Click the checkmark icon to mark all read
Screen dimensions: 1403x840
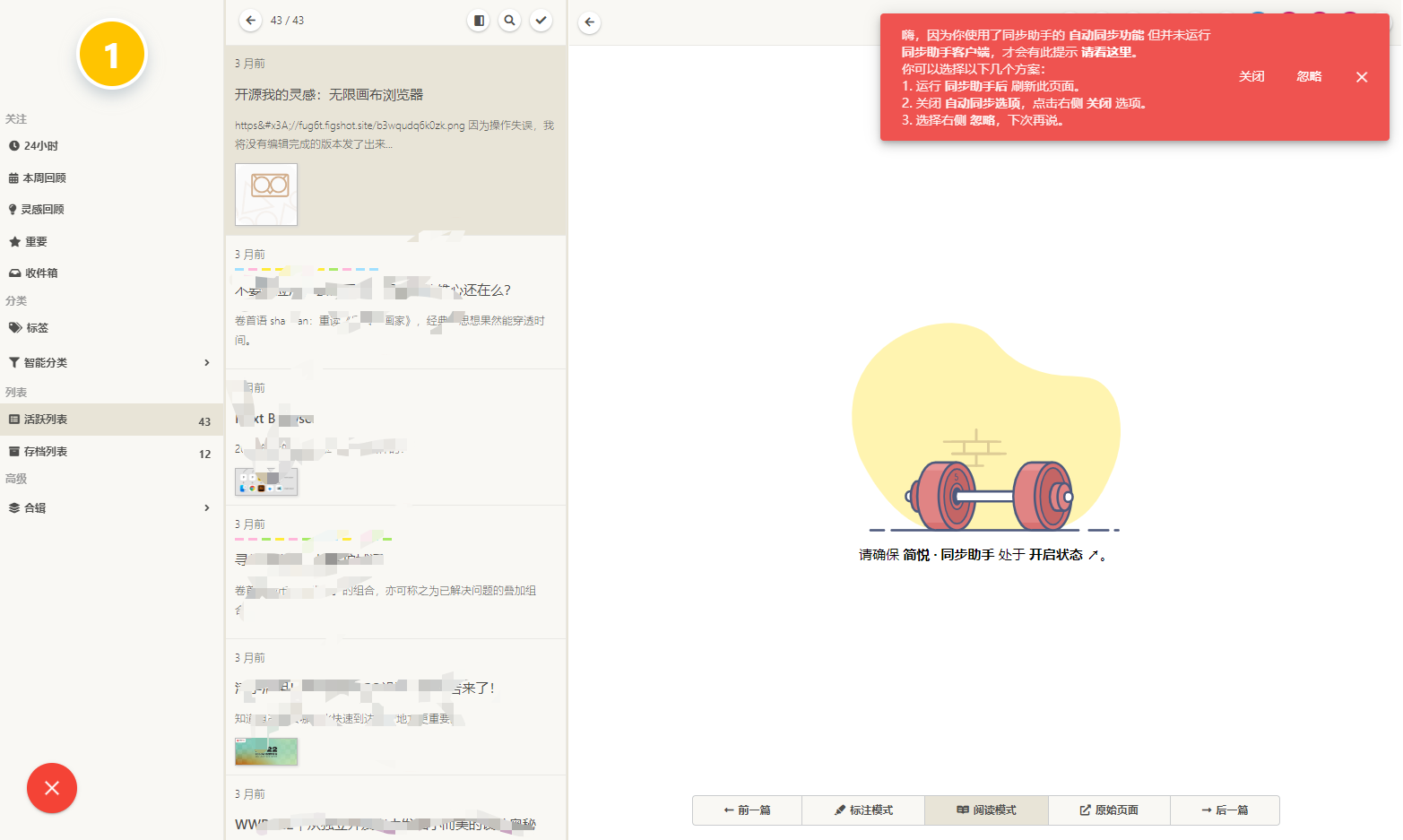(x=541, y=20)
